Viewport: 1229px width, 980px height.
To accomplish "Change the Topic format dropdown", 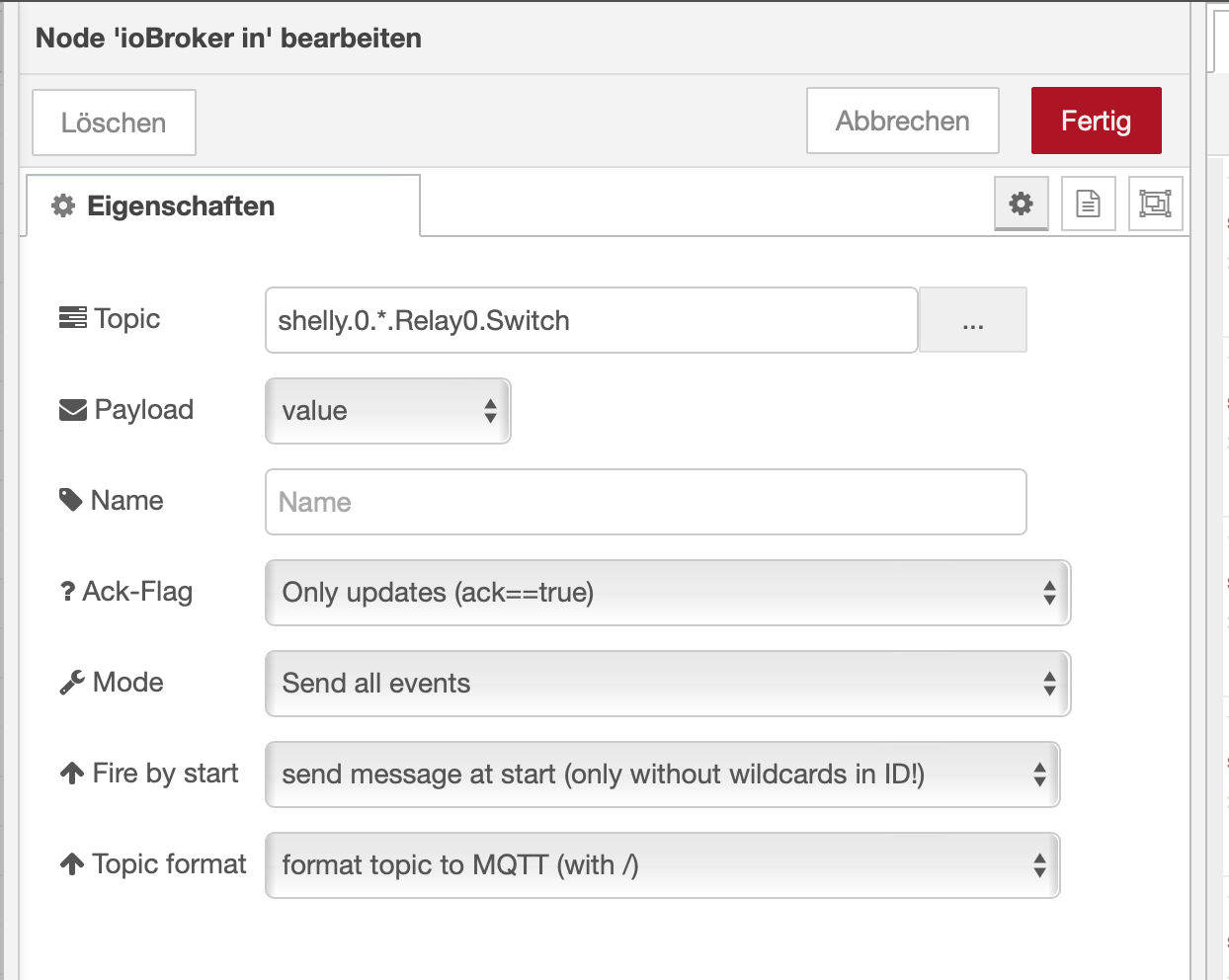I will (x=662, y=865).
